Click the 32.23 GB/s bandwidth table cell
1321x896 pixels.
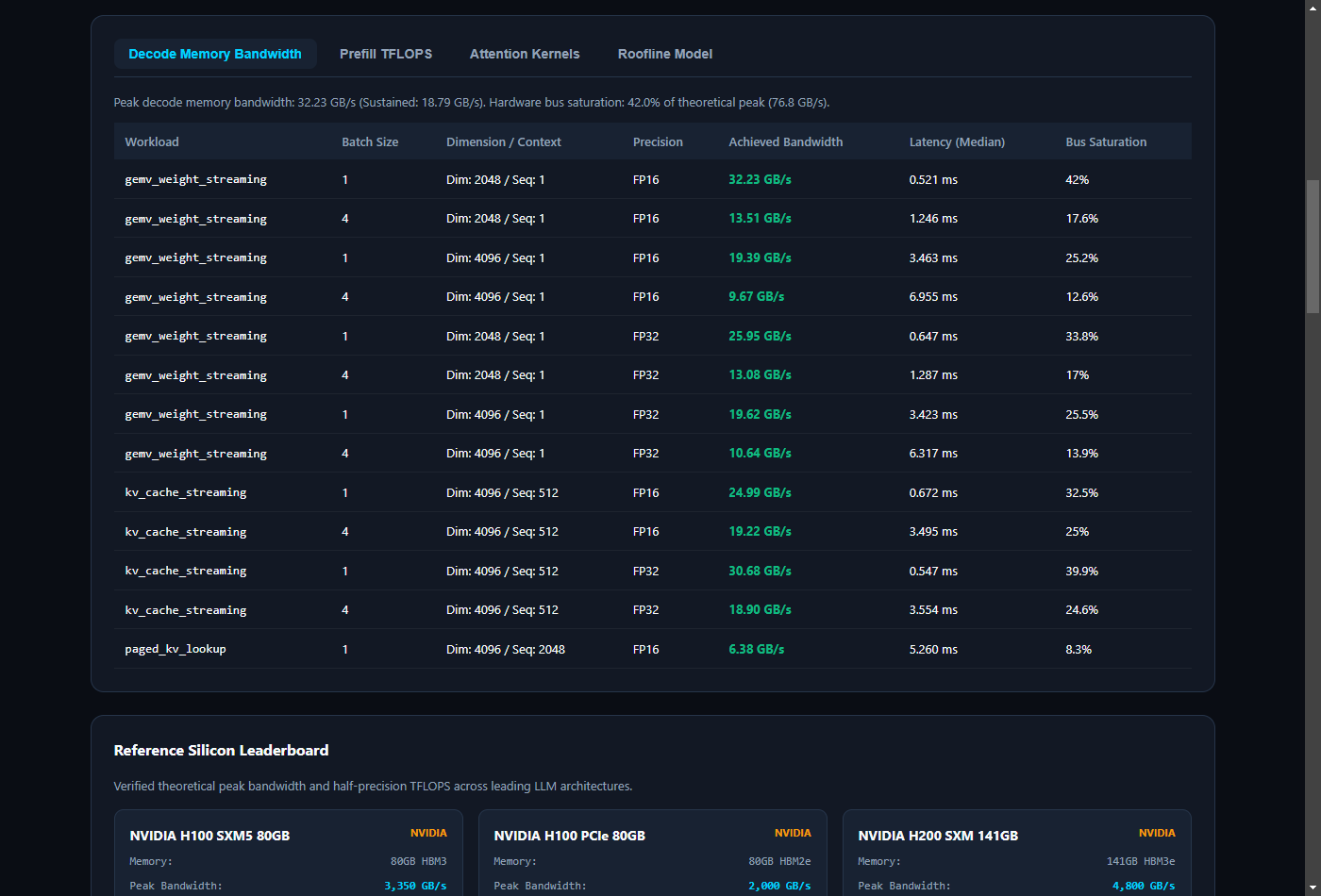pos(760,179)
